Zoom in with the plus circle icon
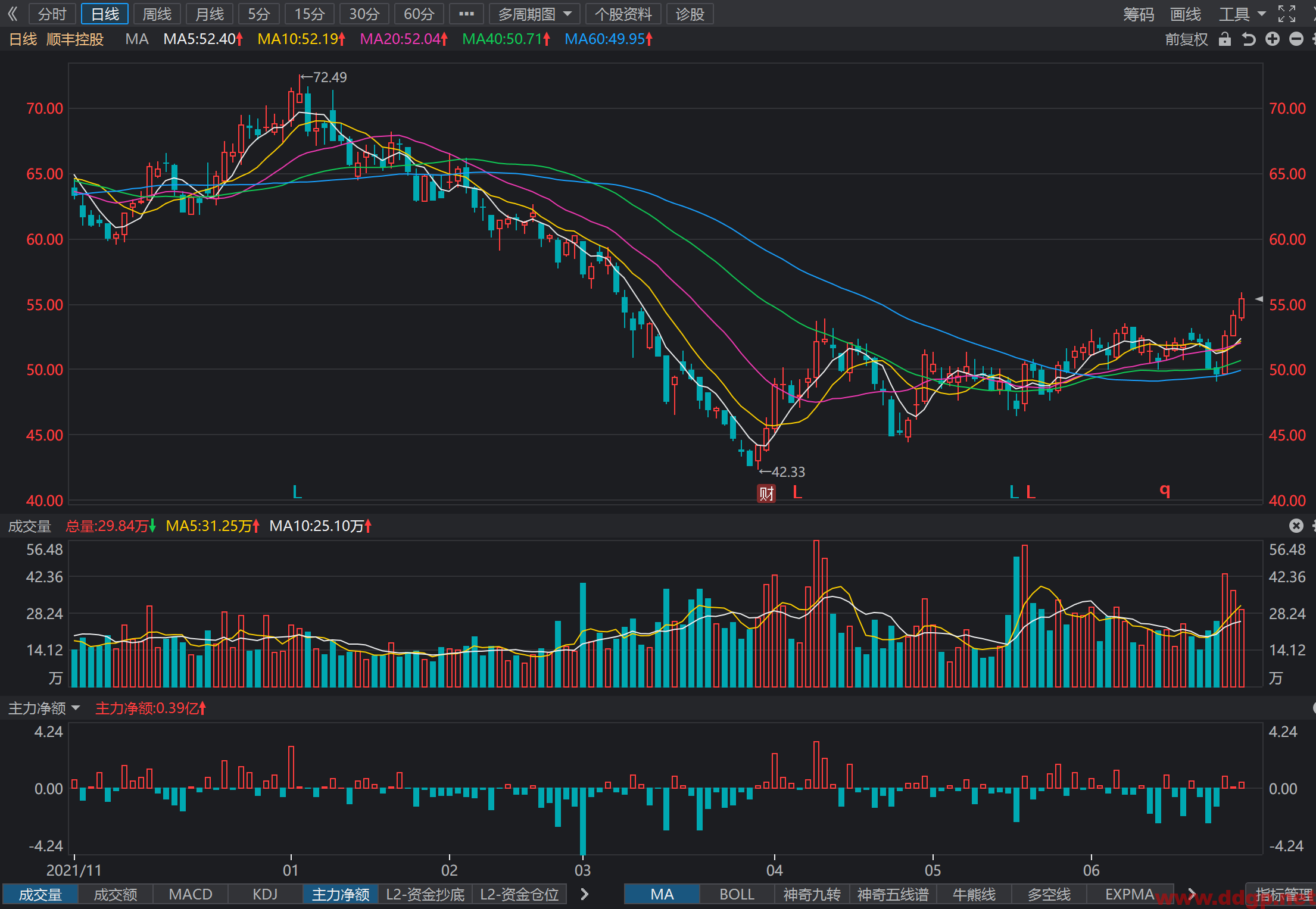Image resolution: width=1316 pixels, height=909 pixels. (x=1273, y=39)
